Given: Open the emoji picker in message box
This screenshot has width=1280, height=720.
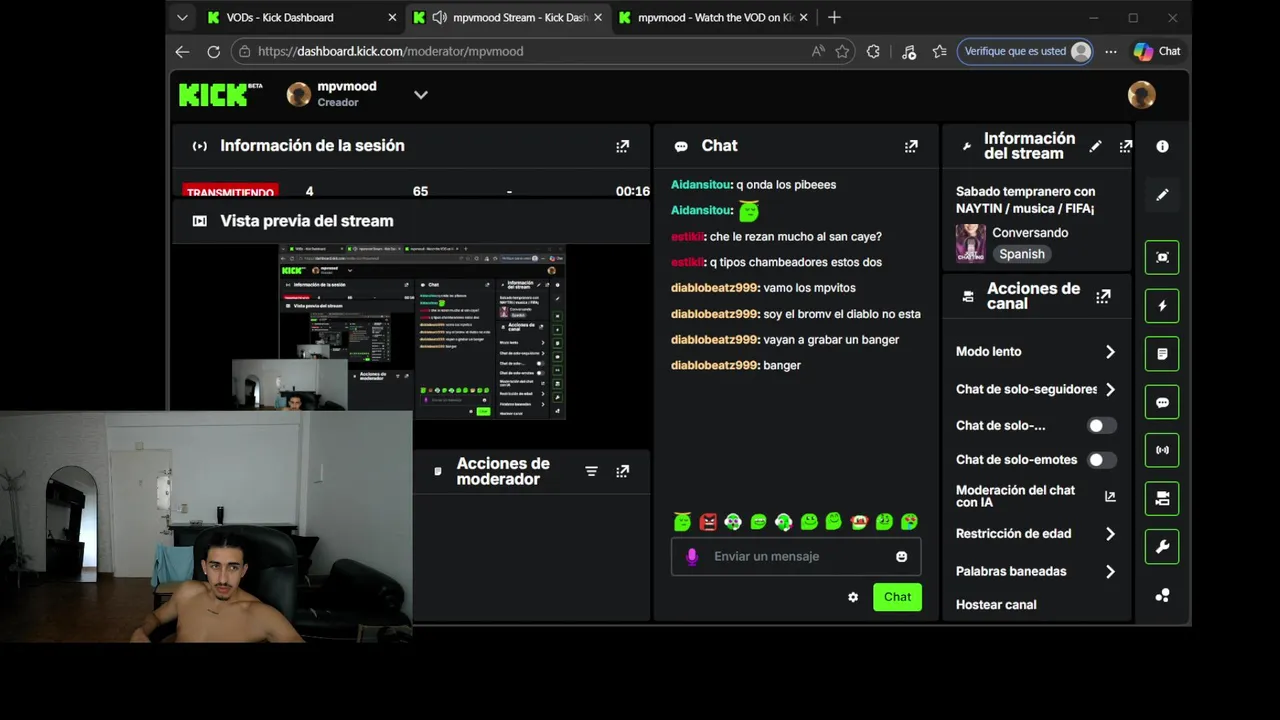Looking at the screenshot, I should pyautogui.click(x=901, y=557).
